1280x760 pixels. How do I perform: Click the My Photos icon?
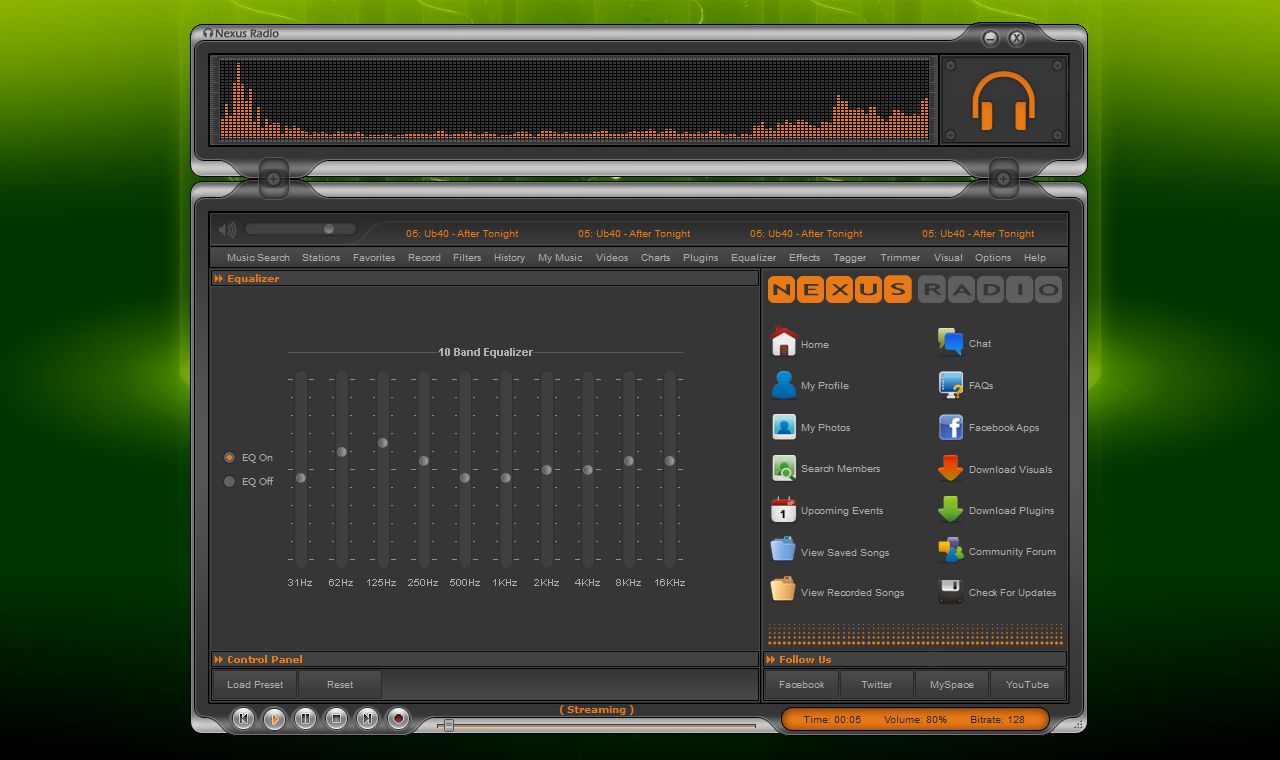click(x=784, y=427)
